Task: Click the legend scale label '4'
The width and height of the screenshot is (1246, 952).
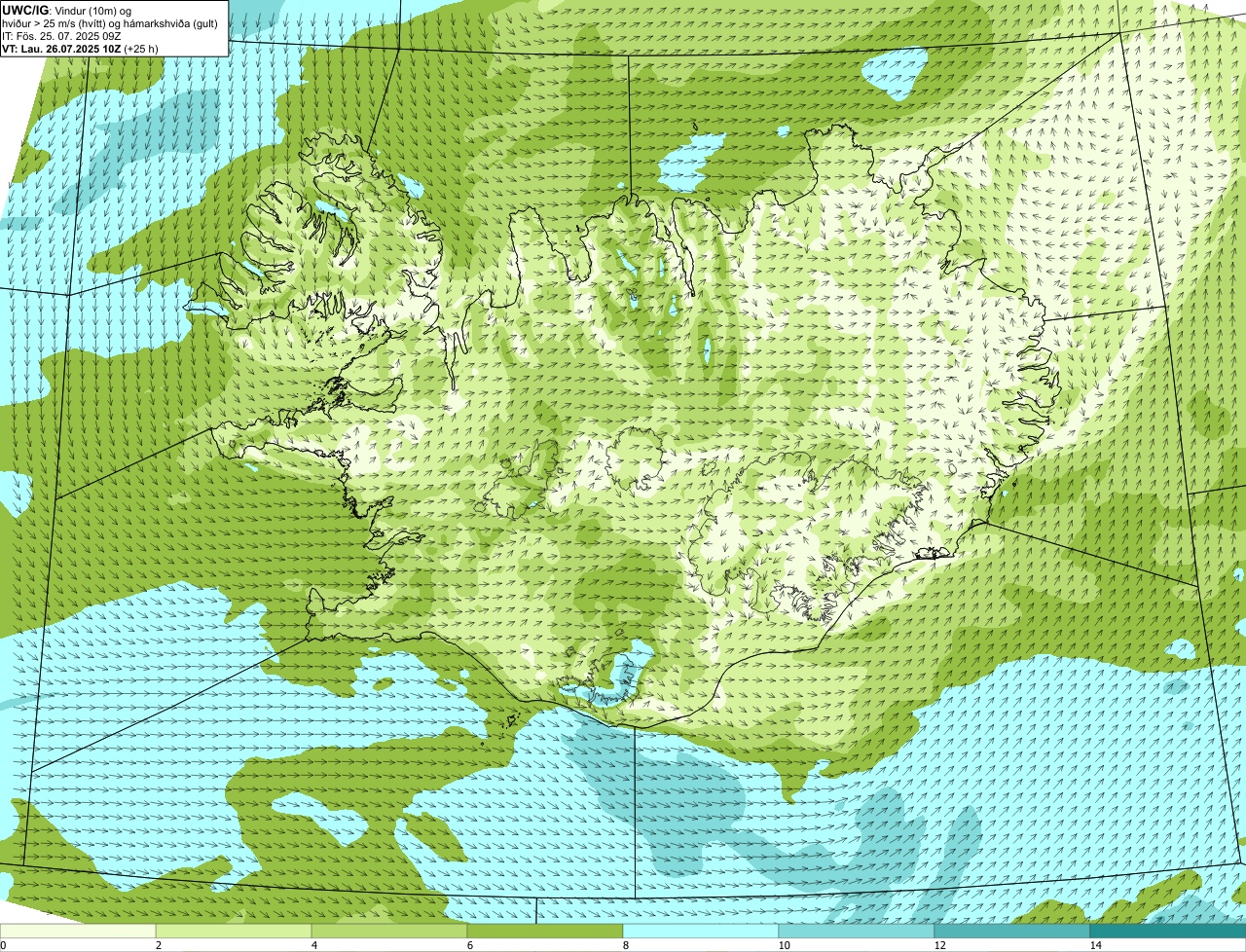Action: pyautogui.click(x=313, y=945)
